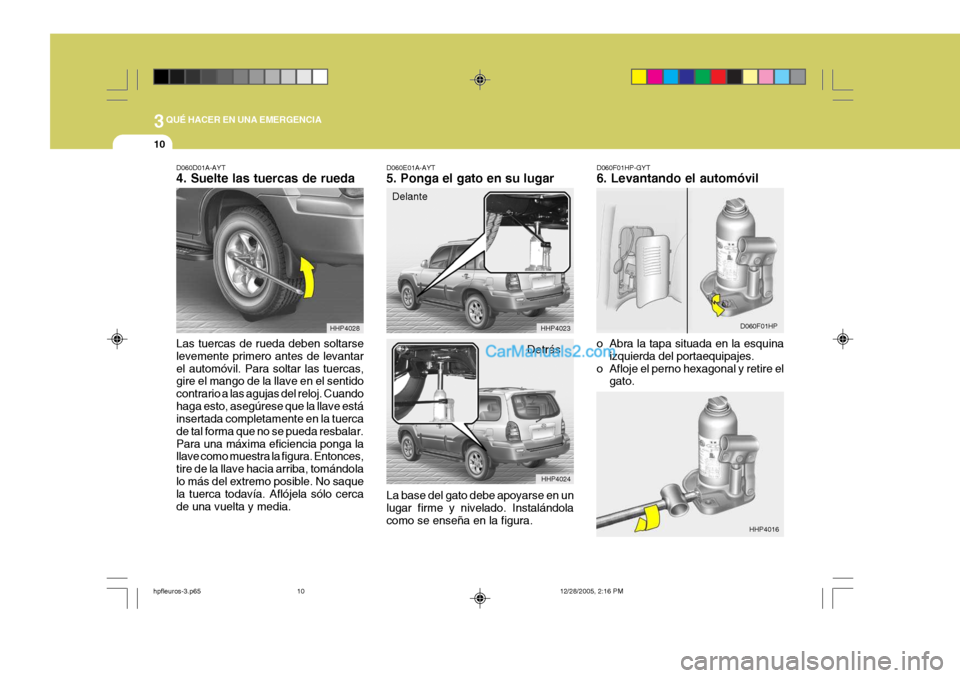Screen dimensions: 960x678
Task: Select the green swatch in the color bar
Action: coord(703,77)
